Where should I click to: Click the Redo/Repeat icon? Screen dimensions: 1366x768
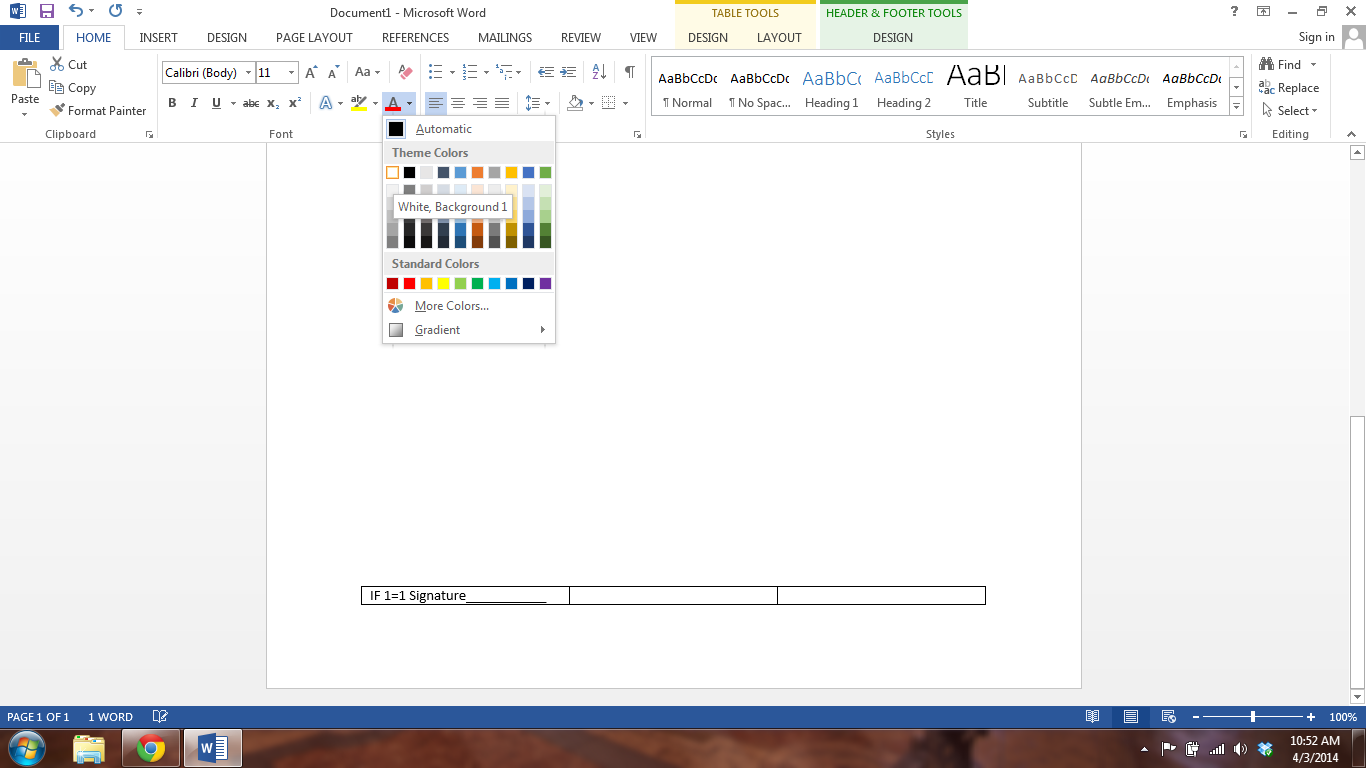tap(115, 12)
